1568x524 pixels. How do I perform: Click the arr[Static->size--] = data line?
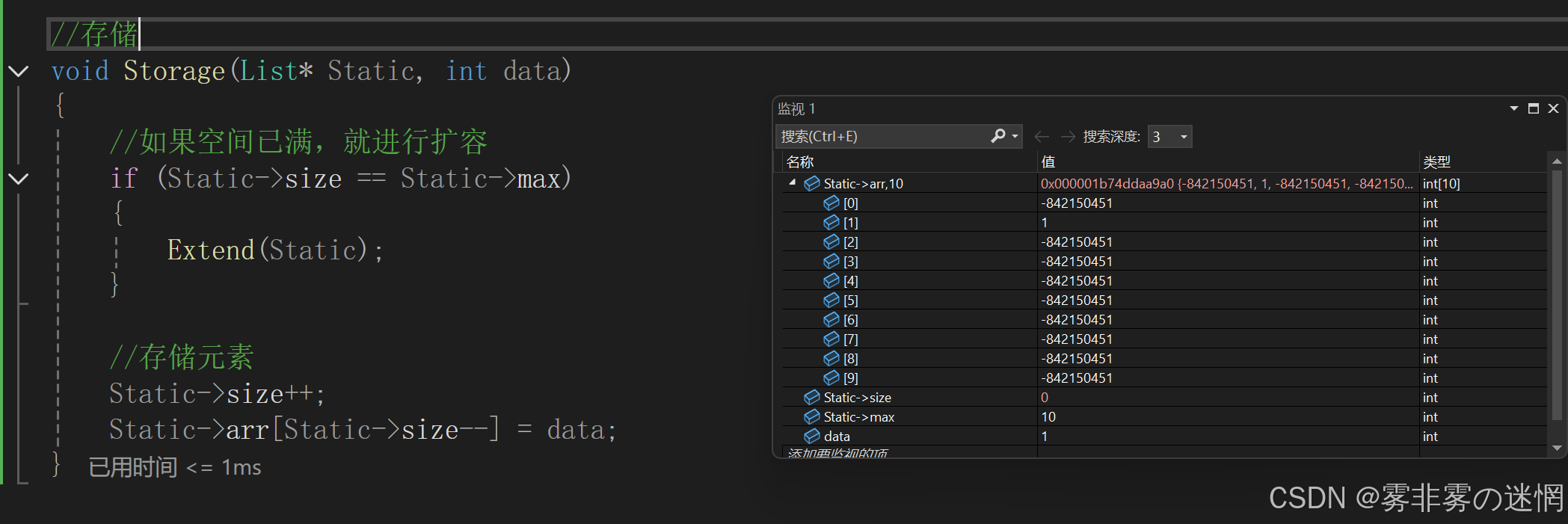click(x=363, y=430)
